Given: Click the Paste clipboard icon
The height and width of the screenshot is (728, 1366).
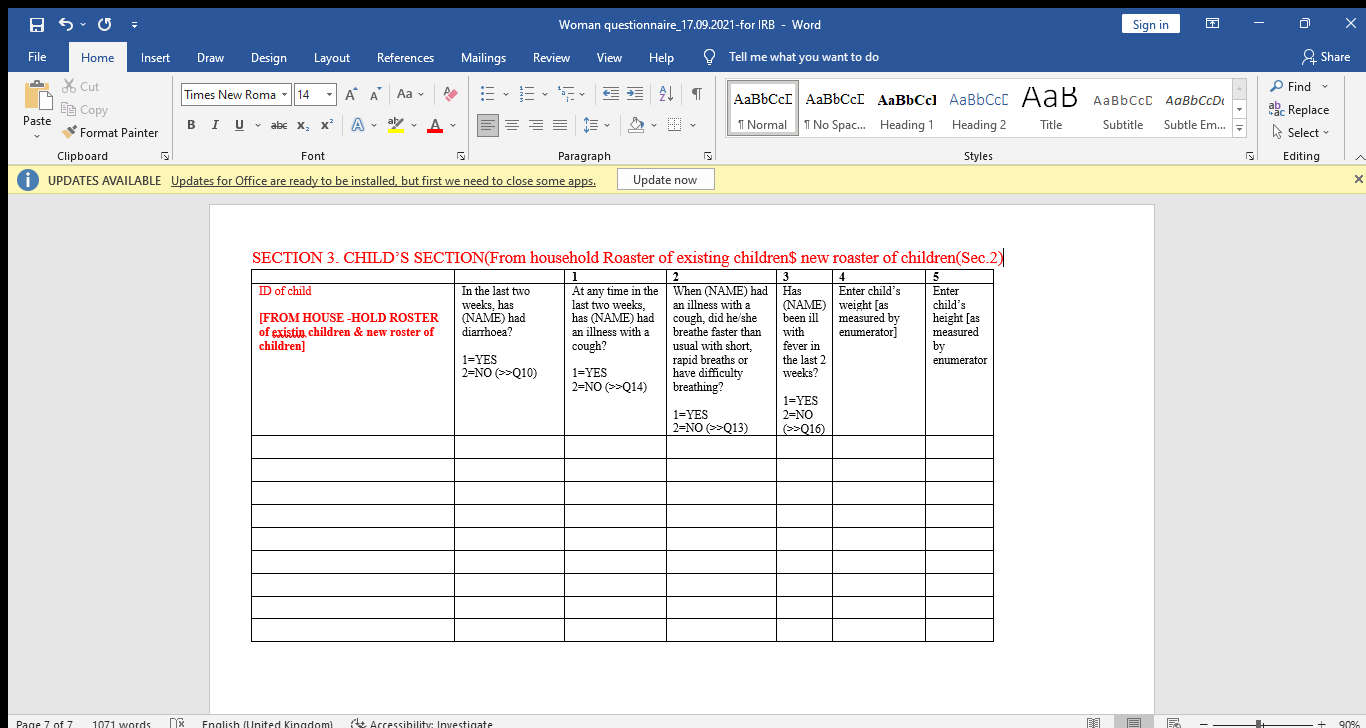Looking at the screenshot, I should pos(37,97).
